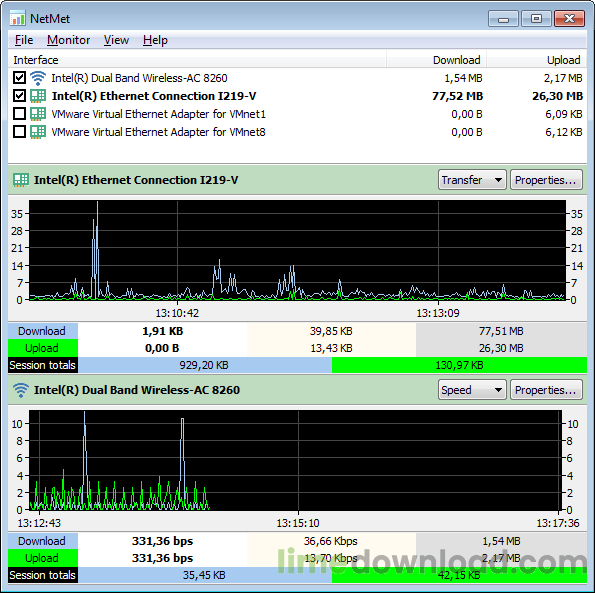Click the Wireless session totals bar showing 35,45 KB
595x593 pixels.
[x=205, y=575]
